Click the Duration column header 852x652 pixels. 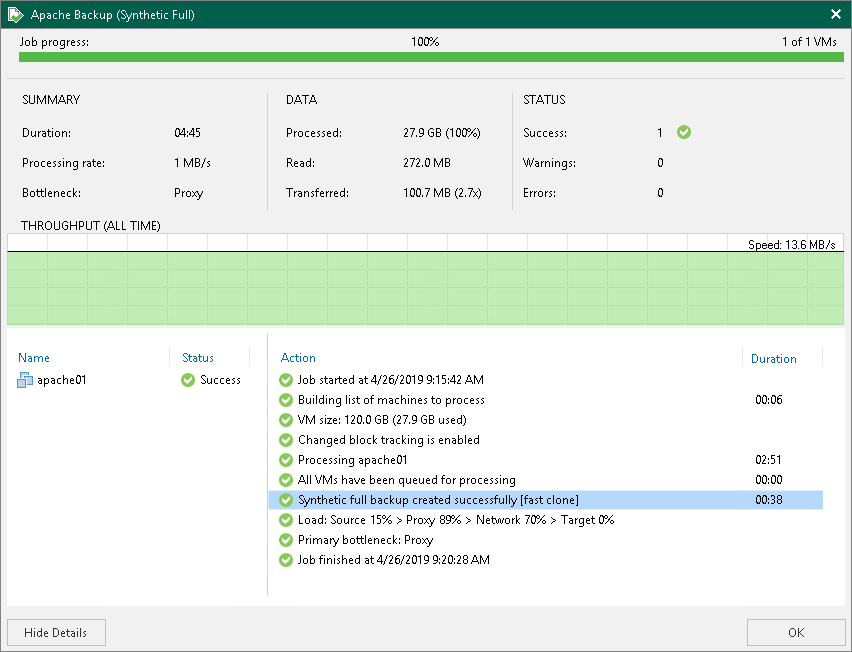773,358
